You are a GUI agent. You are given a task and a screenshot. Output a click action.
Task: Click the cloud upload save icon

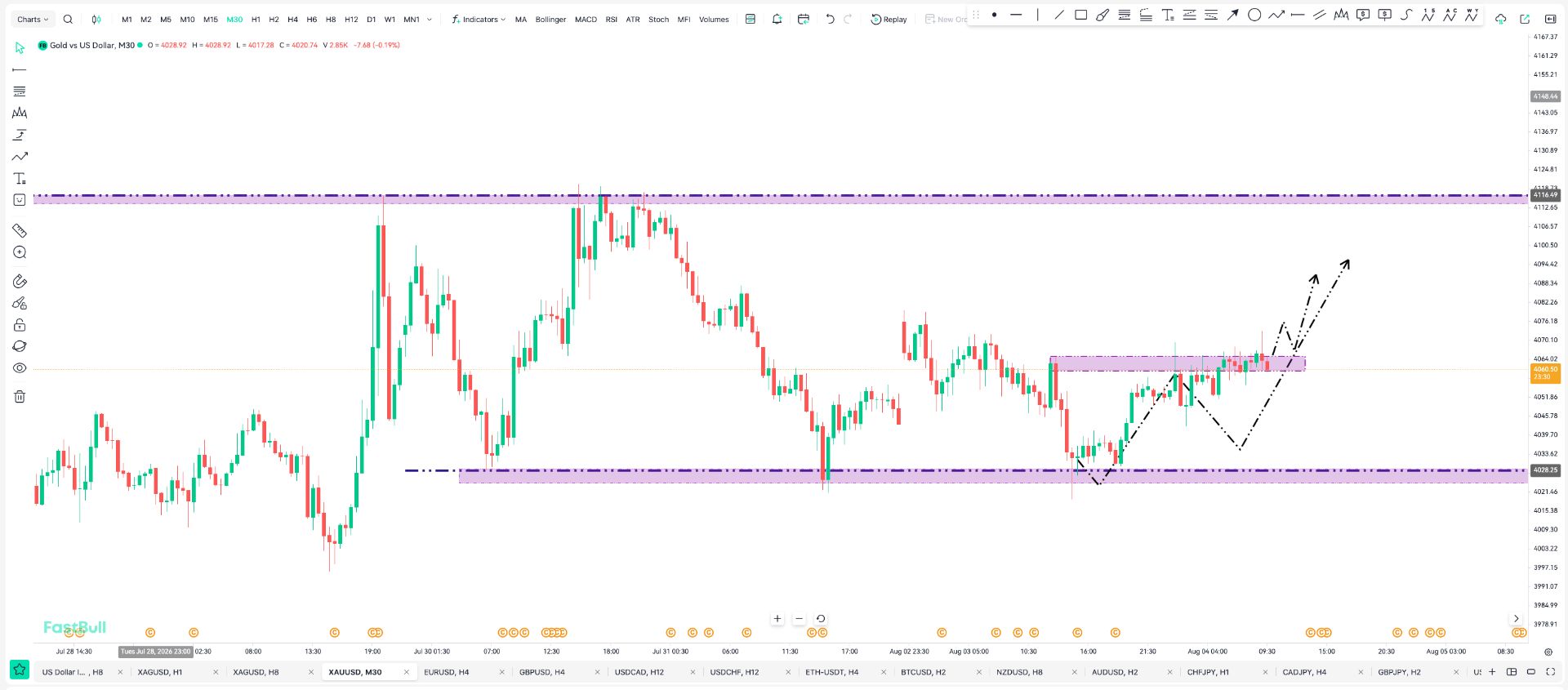[1501, 19]
